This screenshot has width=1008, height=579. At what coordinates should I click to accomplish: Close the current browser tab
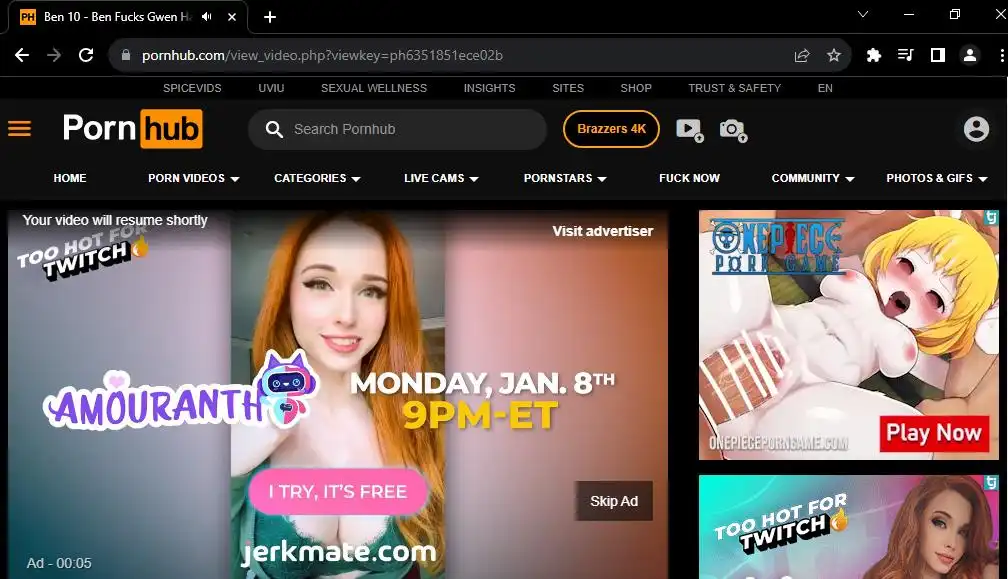point(232,17)
